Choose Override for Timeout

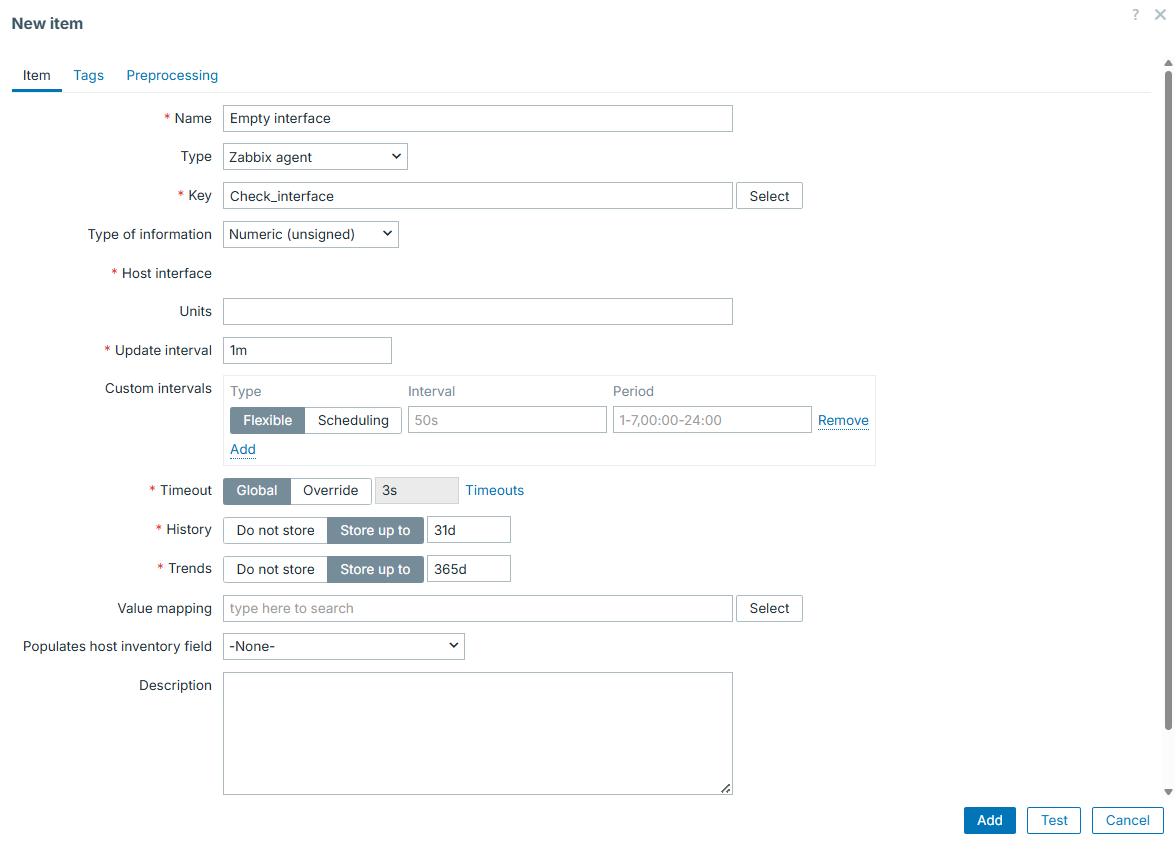tap(330, 490)
